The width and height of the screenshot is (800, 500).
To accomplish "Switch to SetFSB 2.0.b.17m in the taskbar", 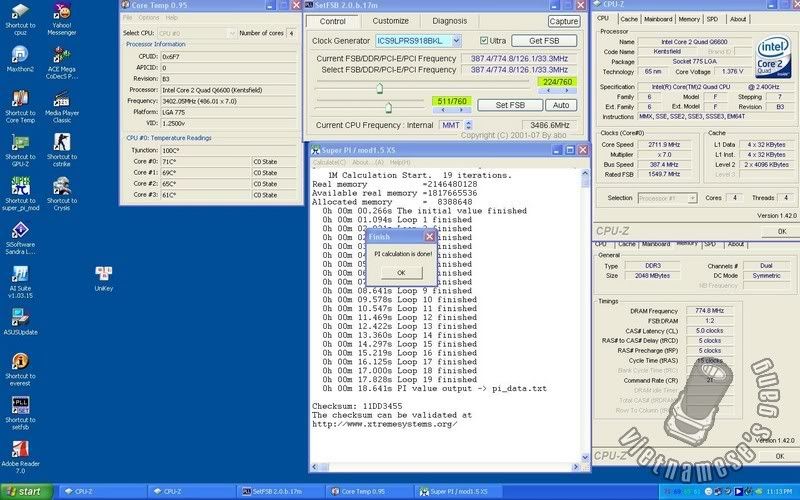I will [280, 492].
